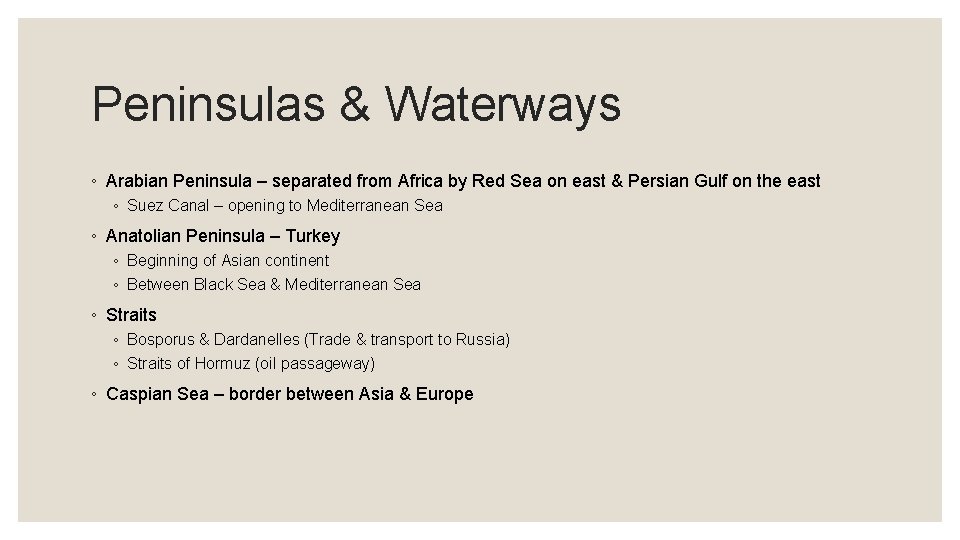960x540 pixels.
Task: Click the word Peninsulas in the title
Action: [208, 105]
